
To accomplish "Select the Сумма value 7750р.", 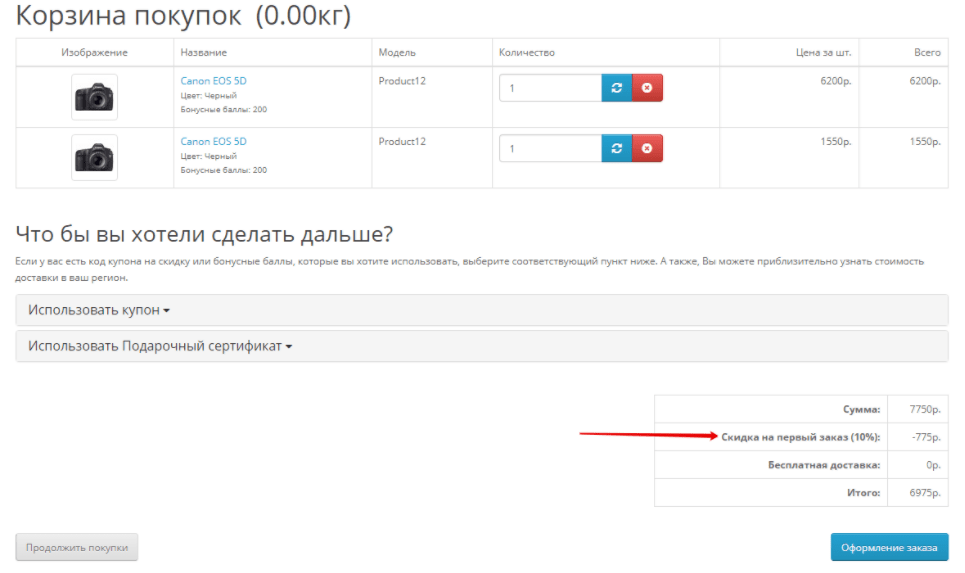I will [x=925, y=409].
